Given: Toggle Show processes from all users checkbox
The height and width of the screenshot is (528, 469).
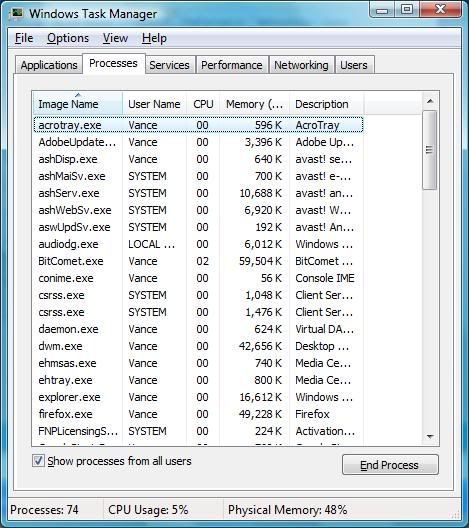Looking at the screenshot, I should coord(38,461).
